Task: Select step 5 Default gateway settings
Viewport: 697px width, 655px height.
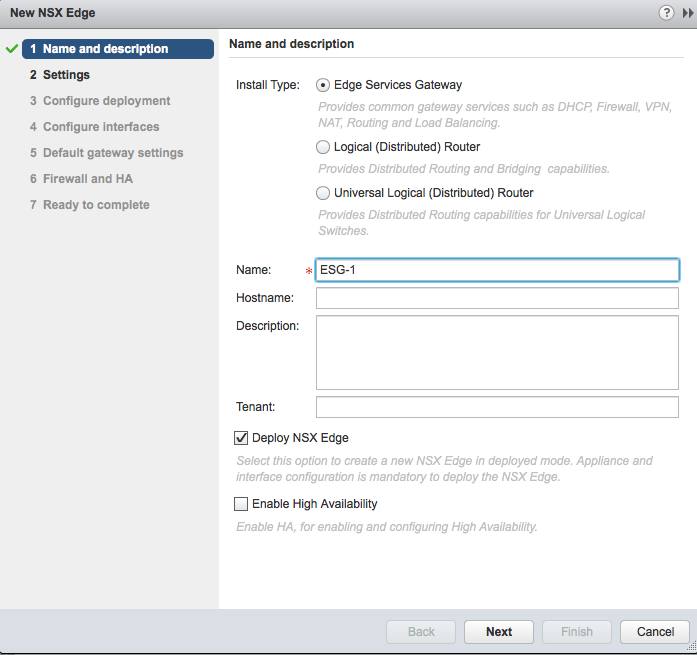Action: (x=106, y=153)
